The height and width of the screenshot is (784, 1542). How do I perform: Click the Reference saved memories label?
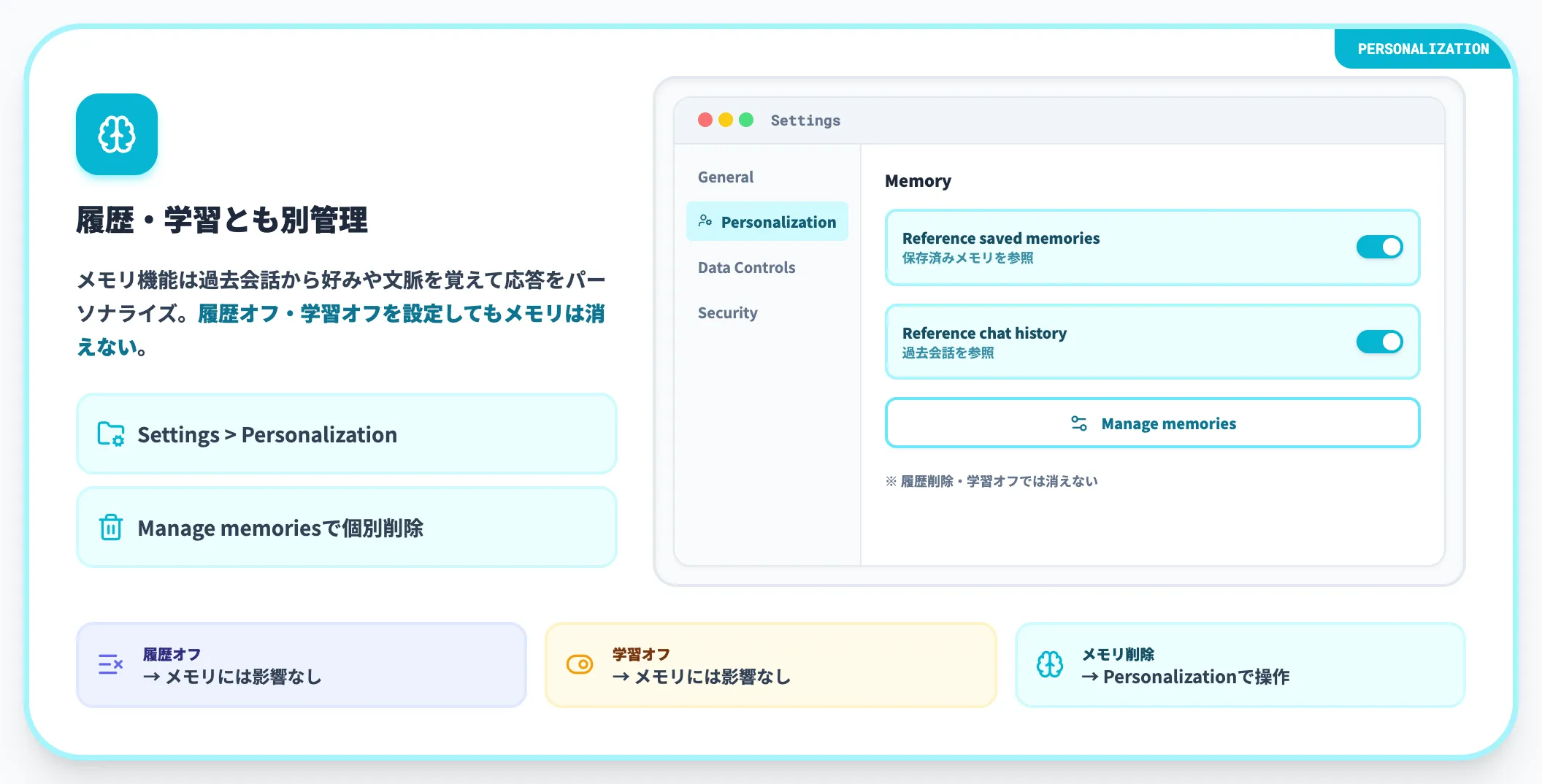[x=1001, y=238]
